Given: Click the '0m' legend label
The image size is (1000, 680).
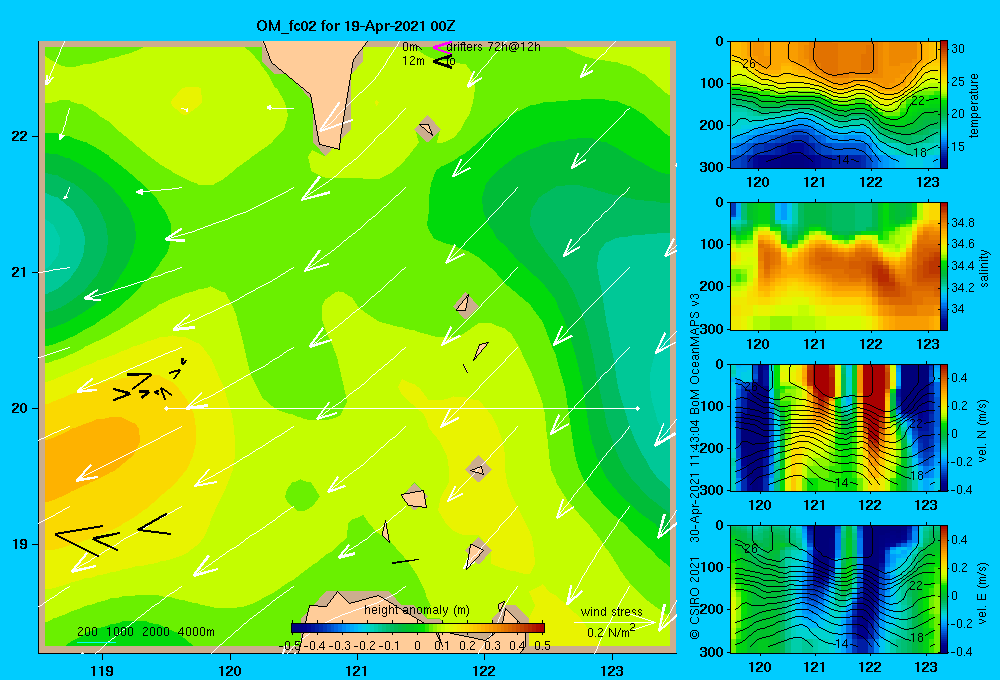Looking at the screenshot, I should pyautogui.click(x=410, y=47).
